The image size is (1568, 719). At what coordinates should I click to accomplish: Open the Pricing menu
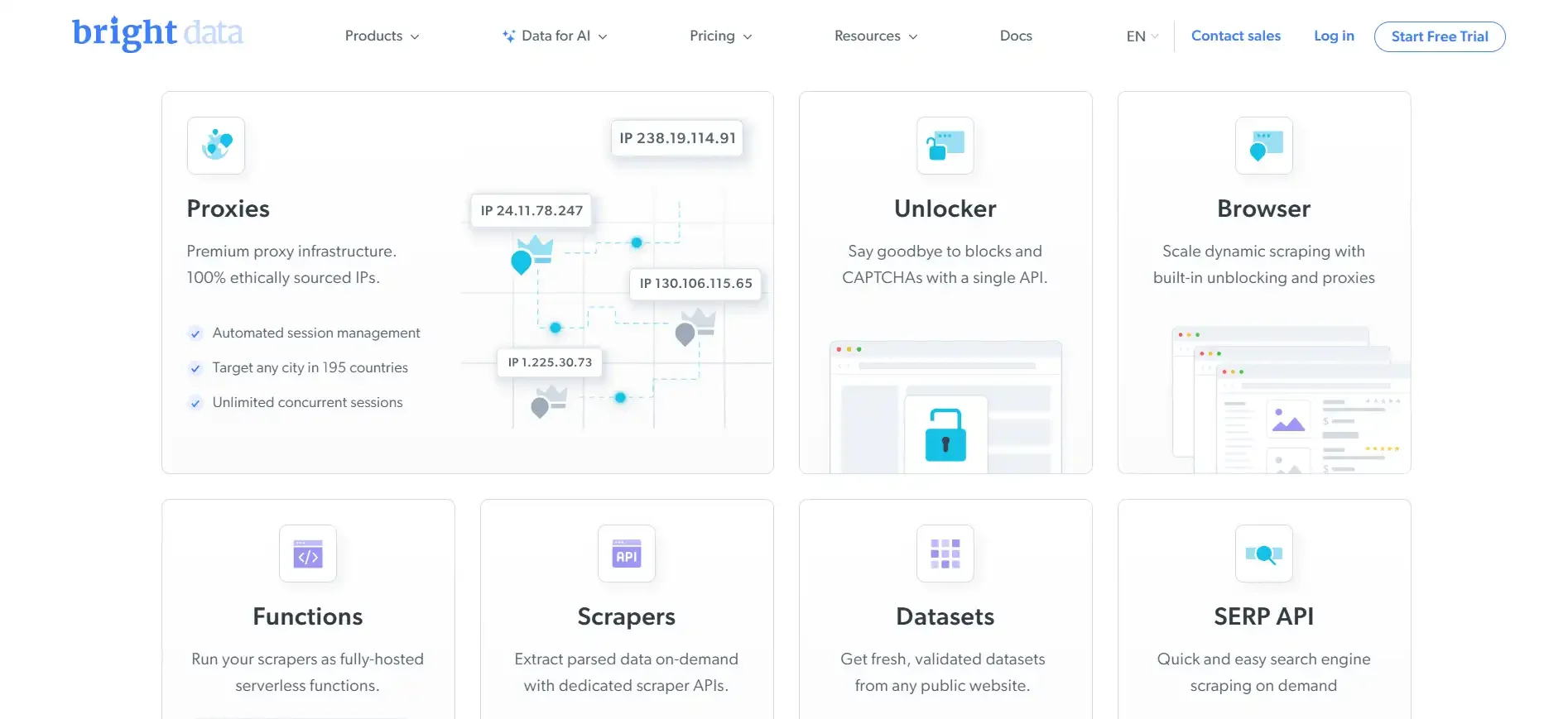pyautogui.click(x=721, y=36)
